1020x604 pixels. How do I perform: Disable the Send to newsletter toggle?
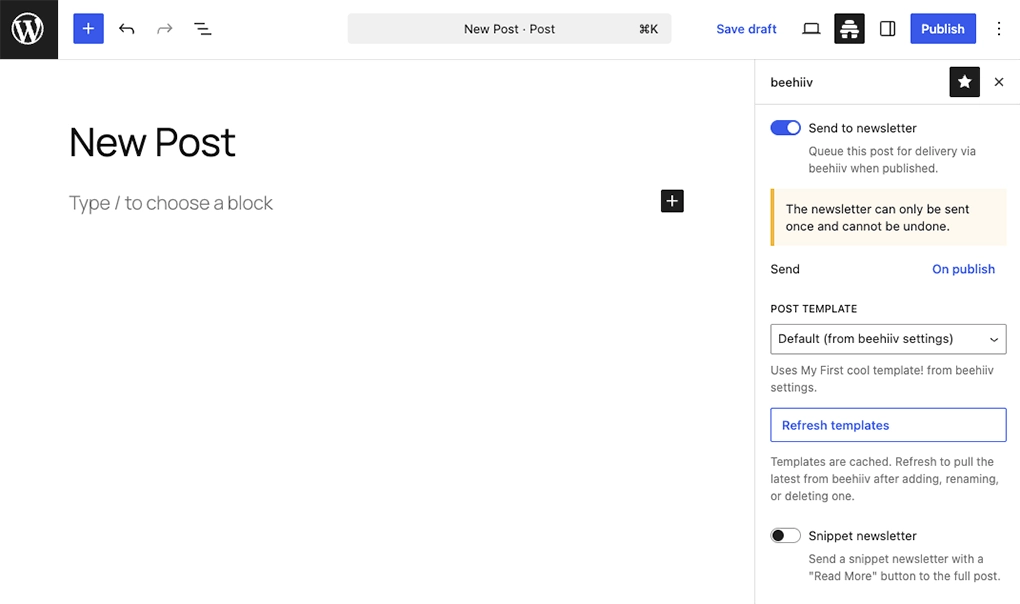click(785, 127)
